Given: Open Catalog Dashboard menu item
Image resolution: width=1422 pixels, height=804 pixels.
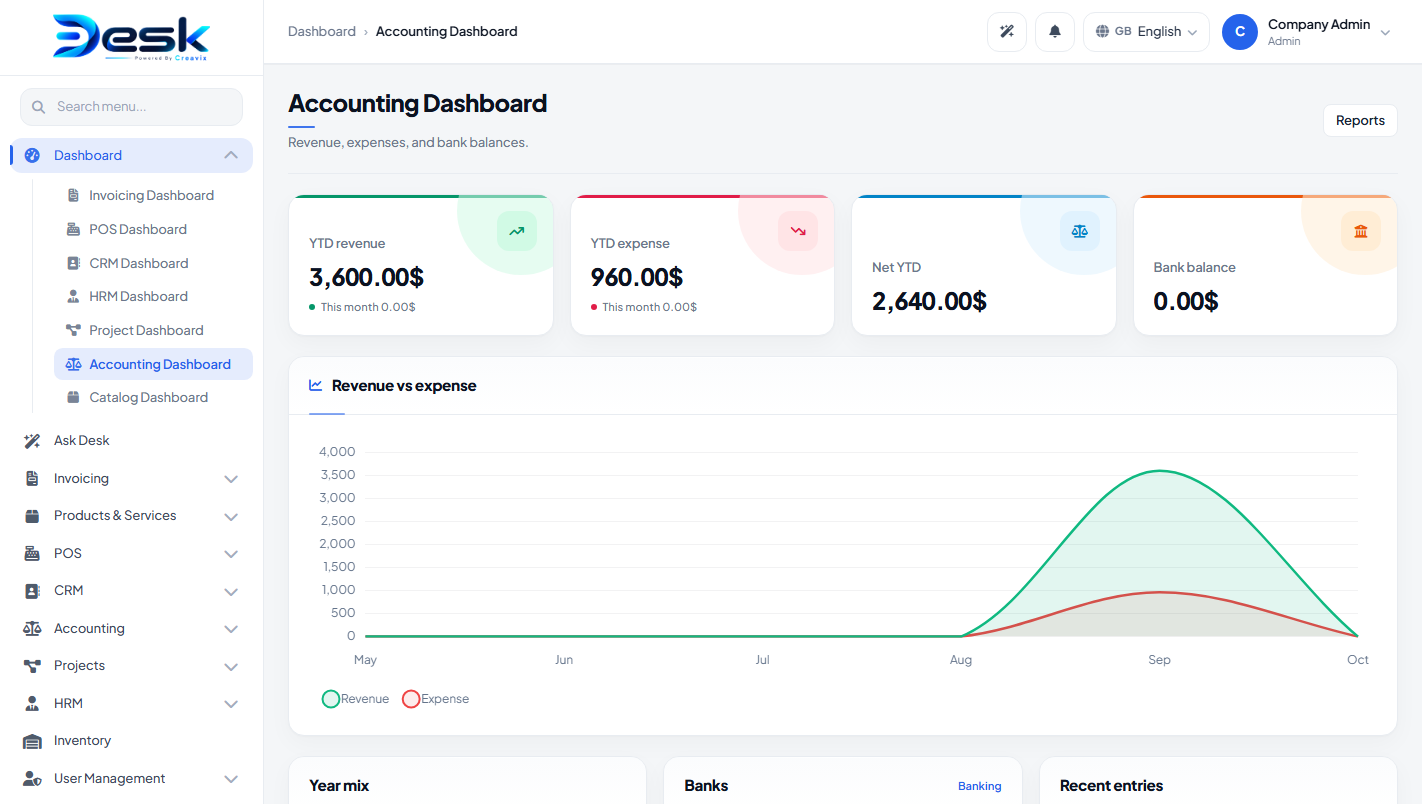Looking at the screenshot, I should pos(153,397).
